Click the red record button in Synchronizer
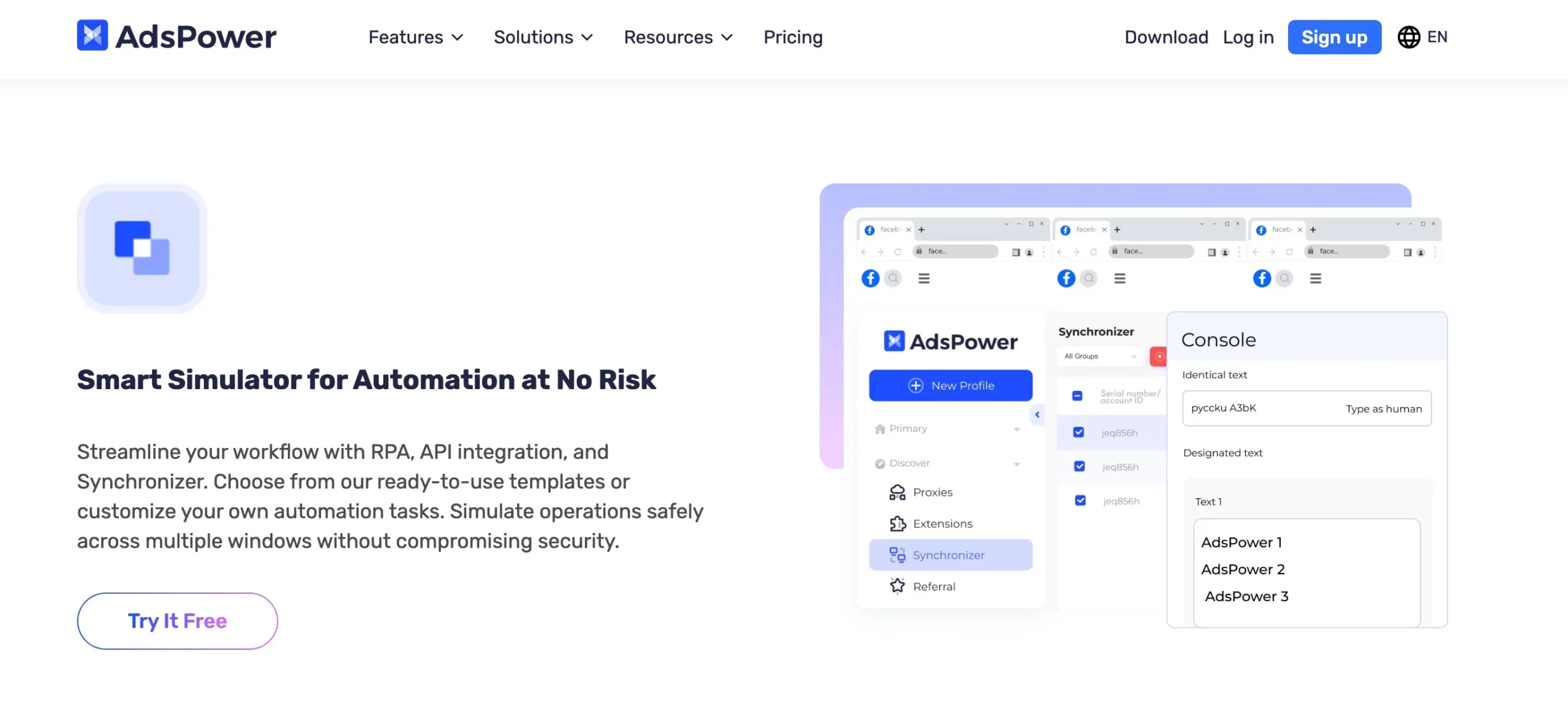This screenshot has height=720, width=1568. (1158, 357)
